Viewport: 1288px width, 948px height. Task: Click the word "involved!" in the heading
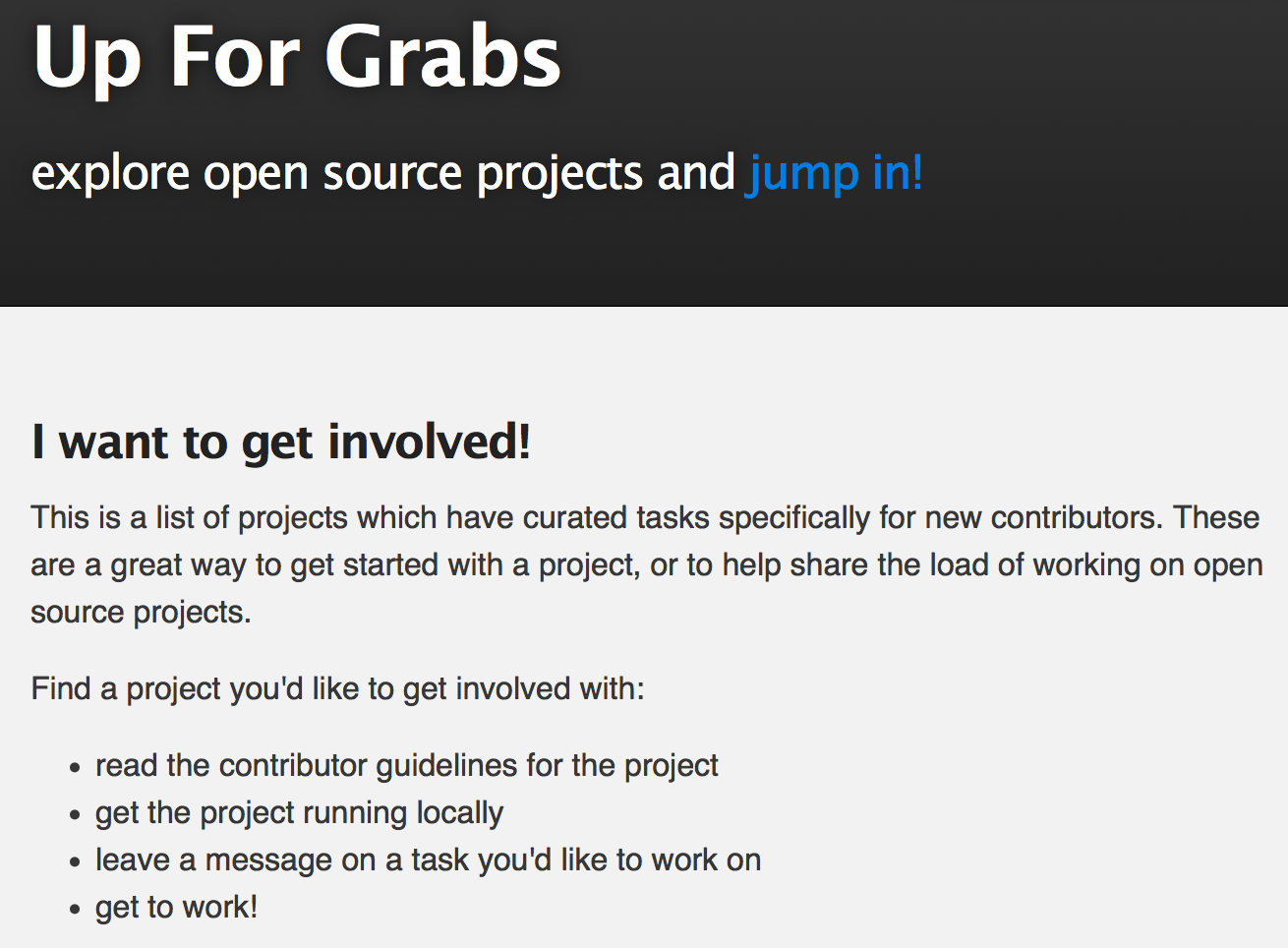[x=430, y=442]
